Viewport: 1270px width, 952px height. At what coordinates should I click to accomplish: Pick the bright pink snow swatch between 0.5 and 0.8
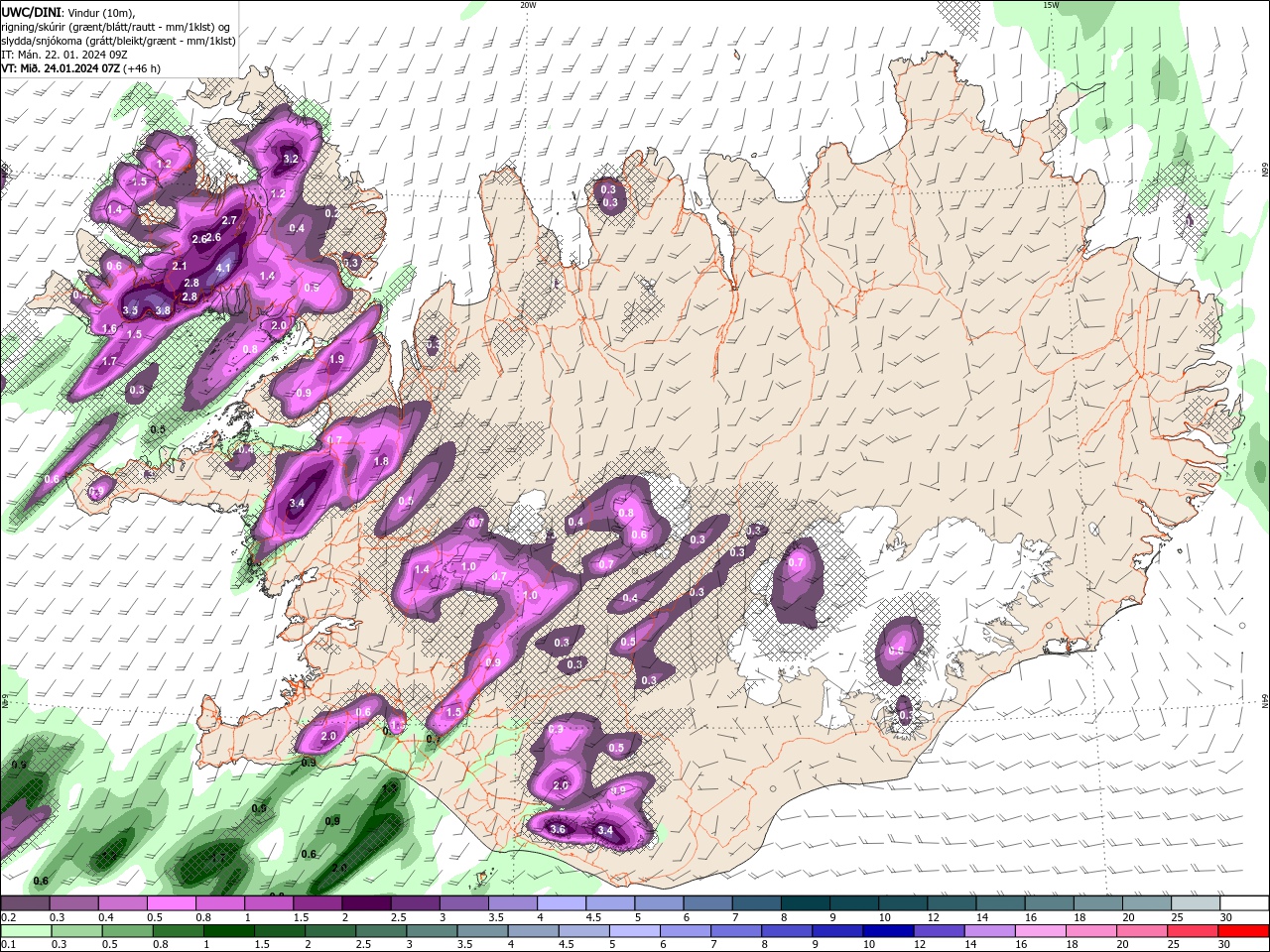[x=171, y=903]
